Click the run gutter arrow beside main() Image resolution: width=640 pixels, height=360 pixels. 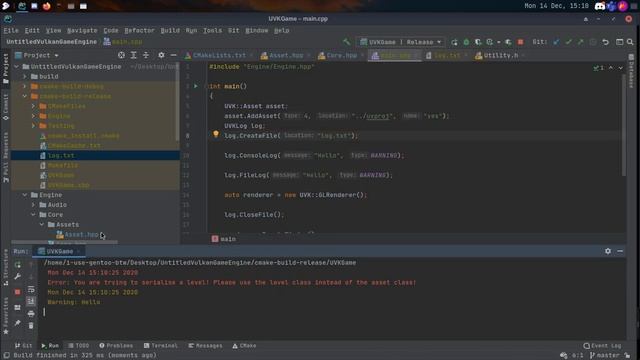[196, 86]
